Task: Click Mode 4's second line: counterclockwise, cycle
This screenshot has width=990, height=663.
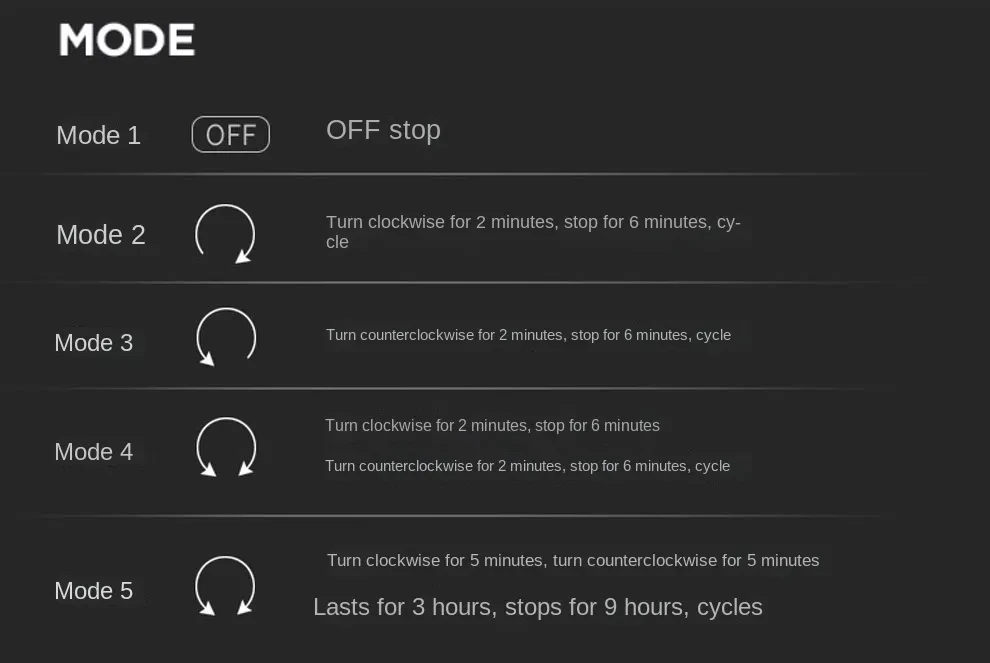Action: (x=527, y=466)
